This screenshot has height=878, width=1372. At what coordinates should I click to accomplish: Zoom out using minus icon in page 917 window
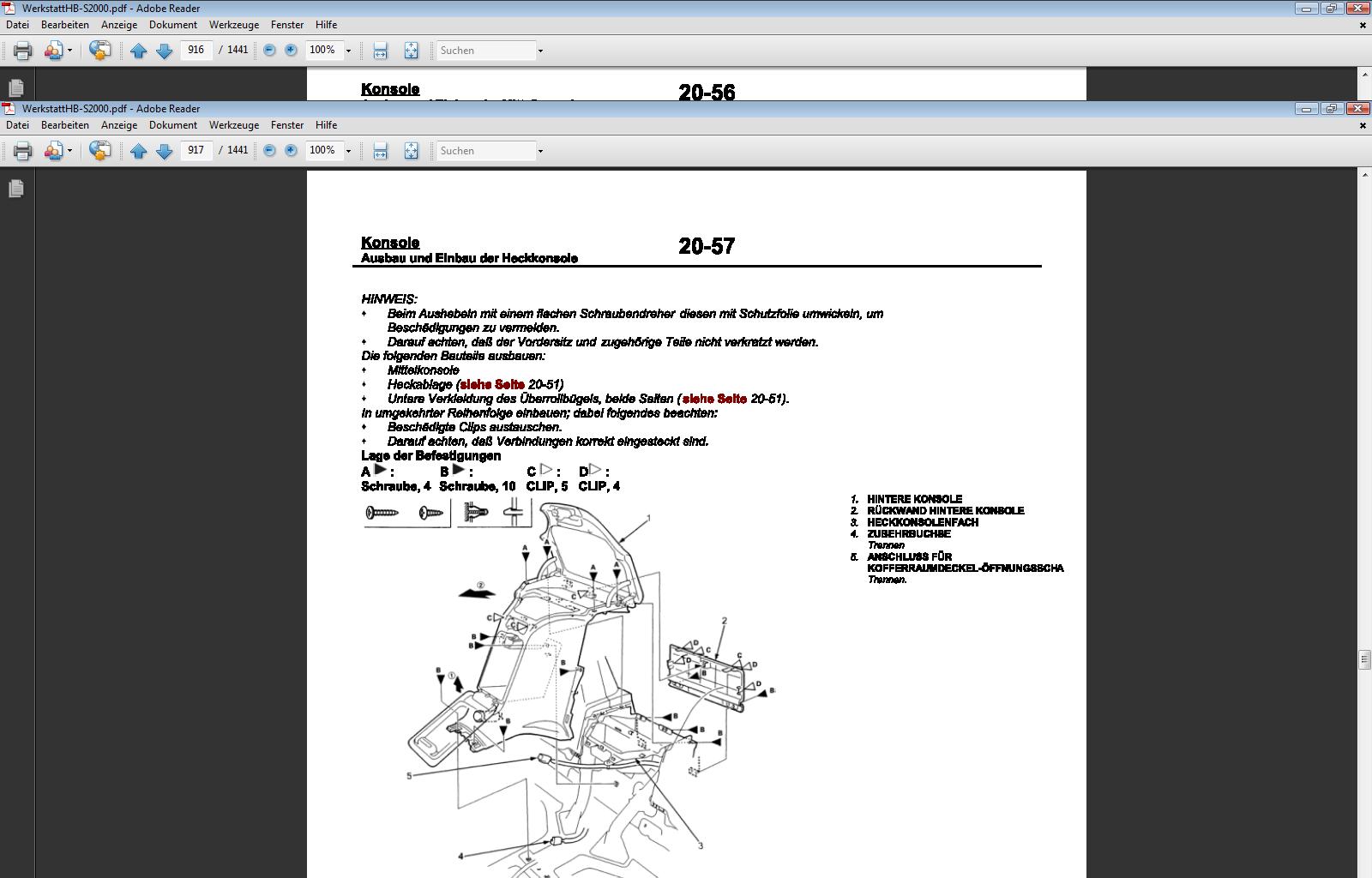pyautogui.click(x=269, y=150)
